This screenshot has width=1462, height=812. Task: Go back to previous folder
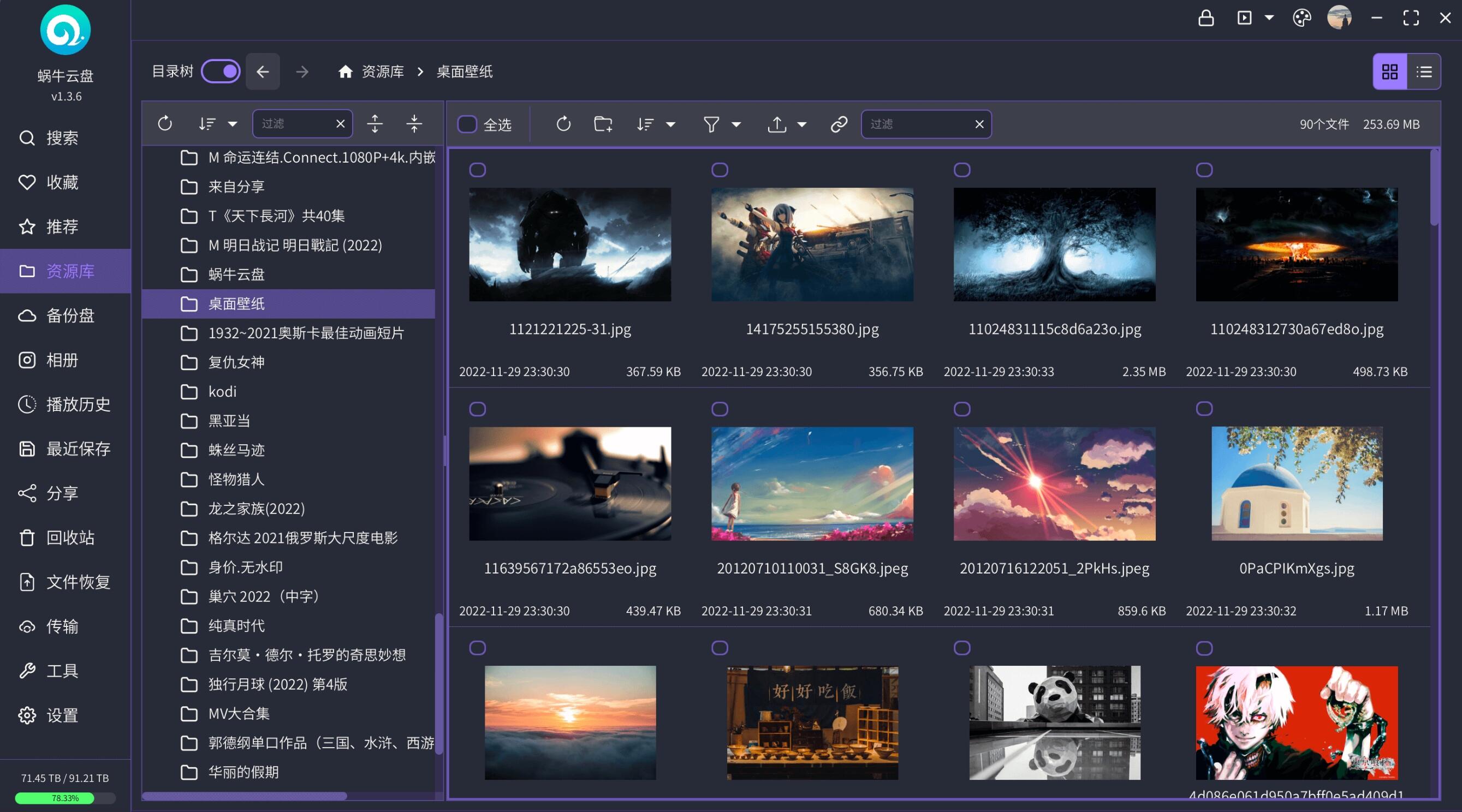click(x=262, y=71)
